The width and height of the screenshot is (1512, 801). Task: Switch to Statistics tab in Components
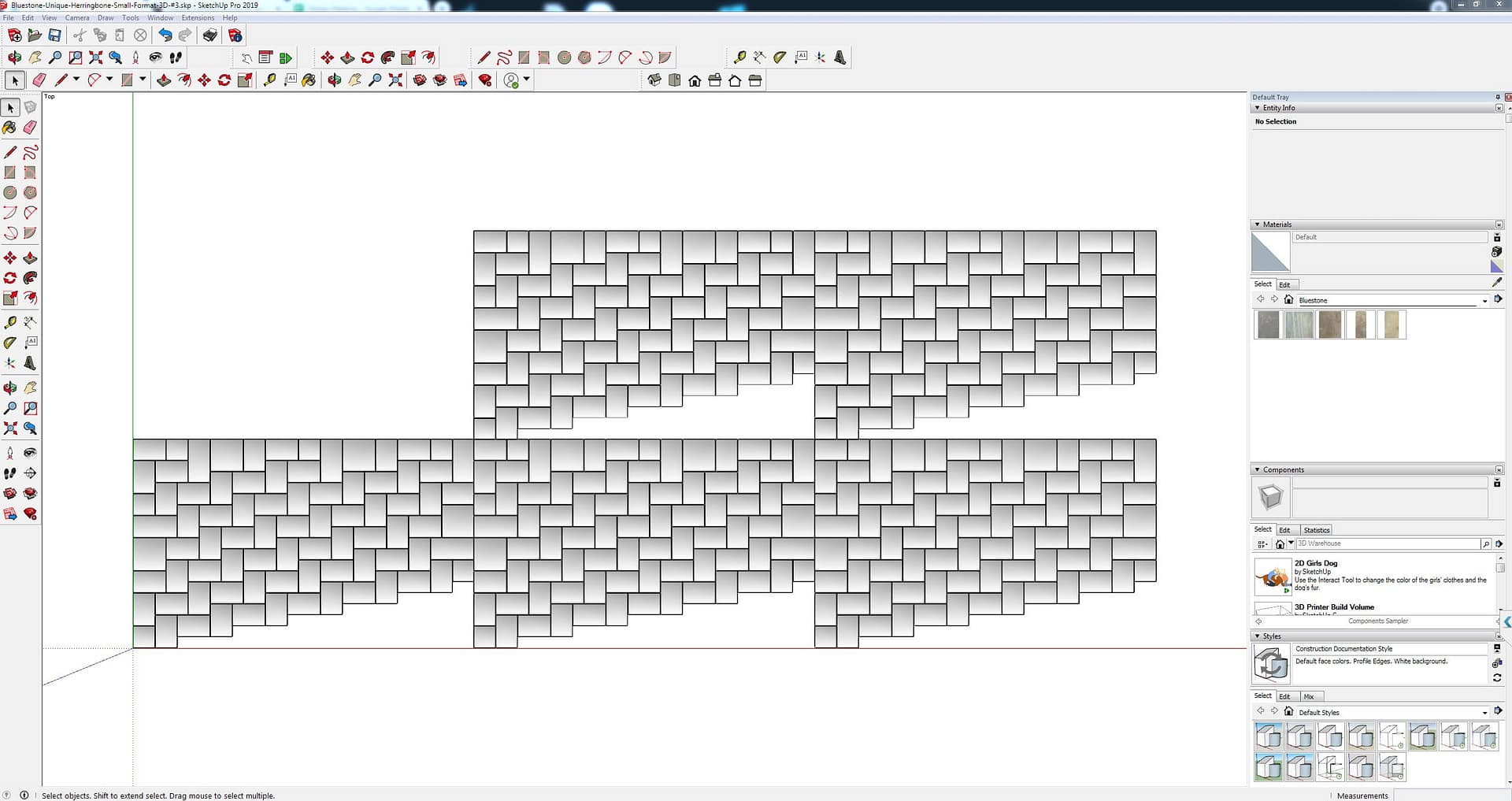coord(1316,530)
